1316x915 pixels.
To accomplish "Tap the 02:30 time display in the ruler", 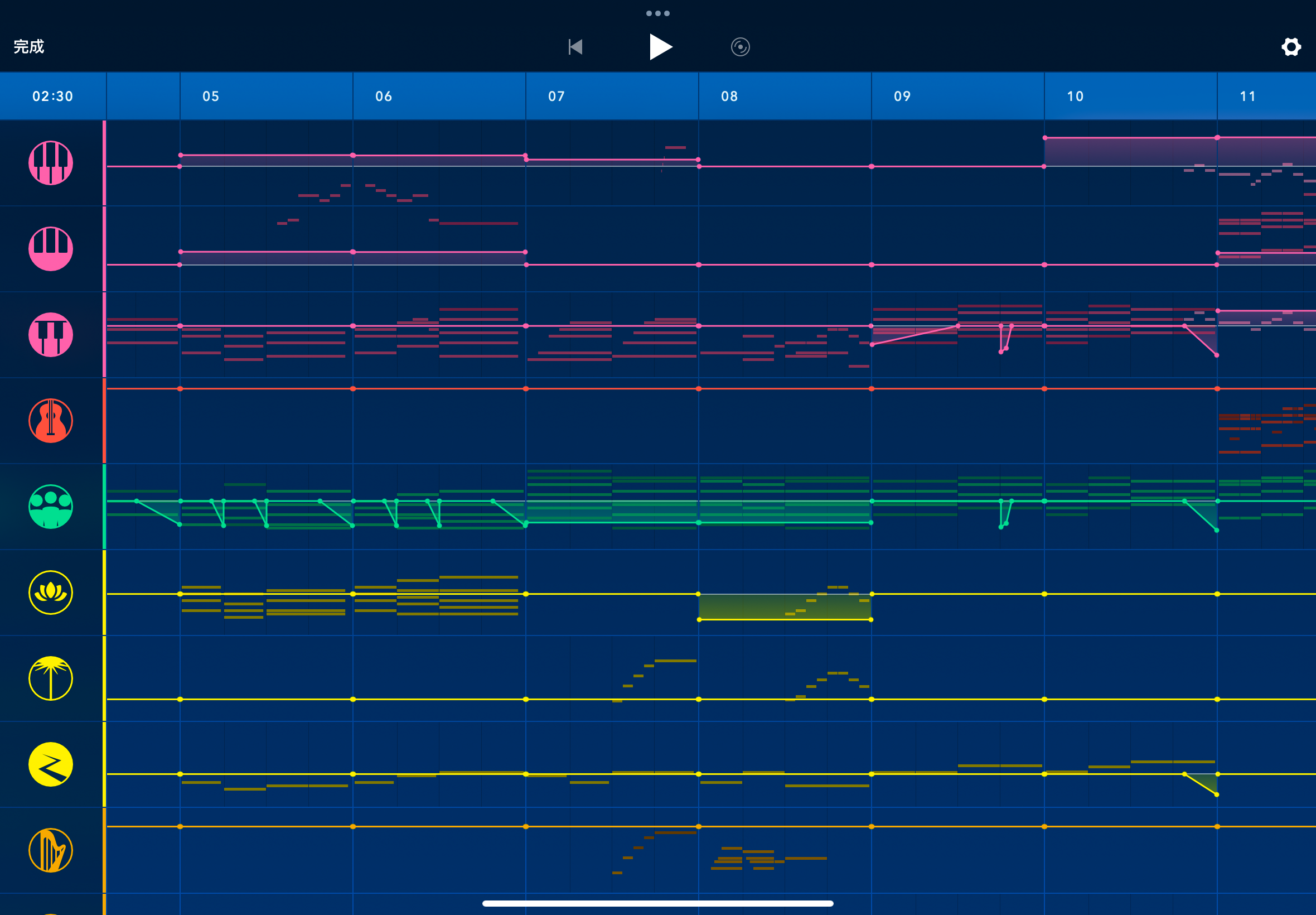I will (53, 97).
